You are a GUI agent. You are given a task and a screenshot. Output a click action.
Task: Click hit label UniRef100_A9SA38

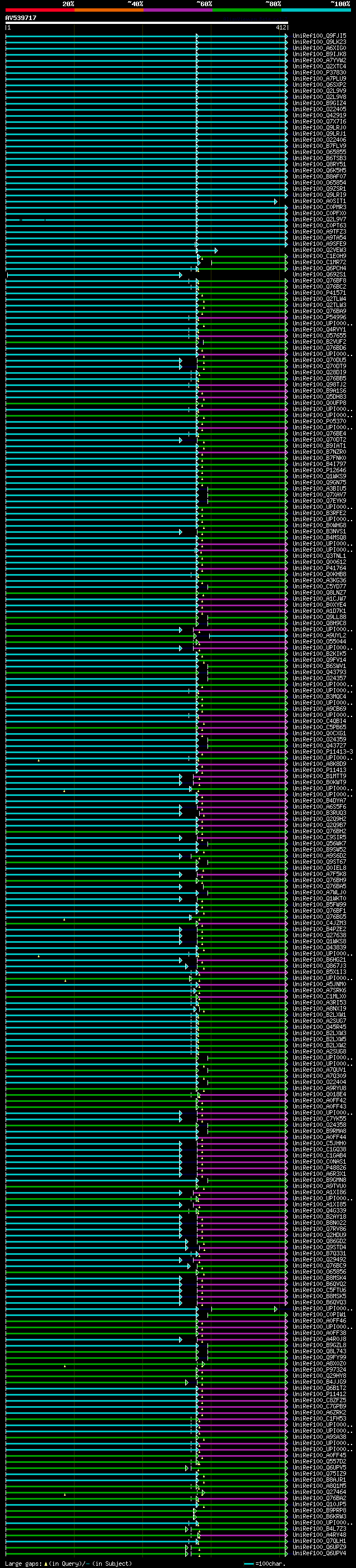[x=319, y=1438]
